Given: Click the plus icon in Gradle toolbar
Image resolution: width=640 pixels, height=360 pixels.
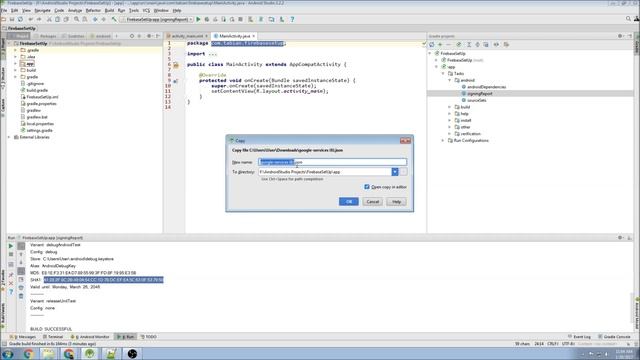Looking at the screenshot, I should click(440, 44).
